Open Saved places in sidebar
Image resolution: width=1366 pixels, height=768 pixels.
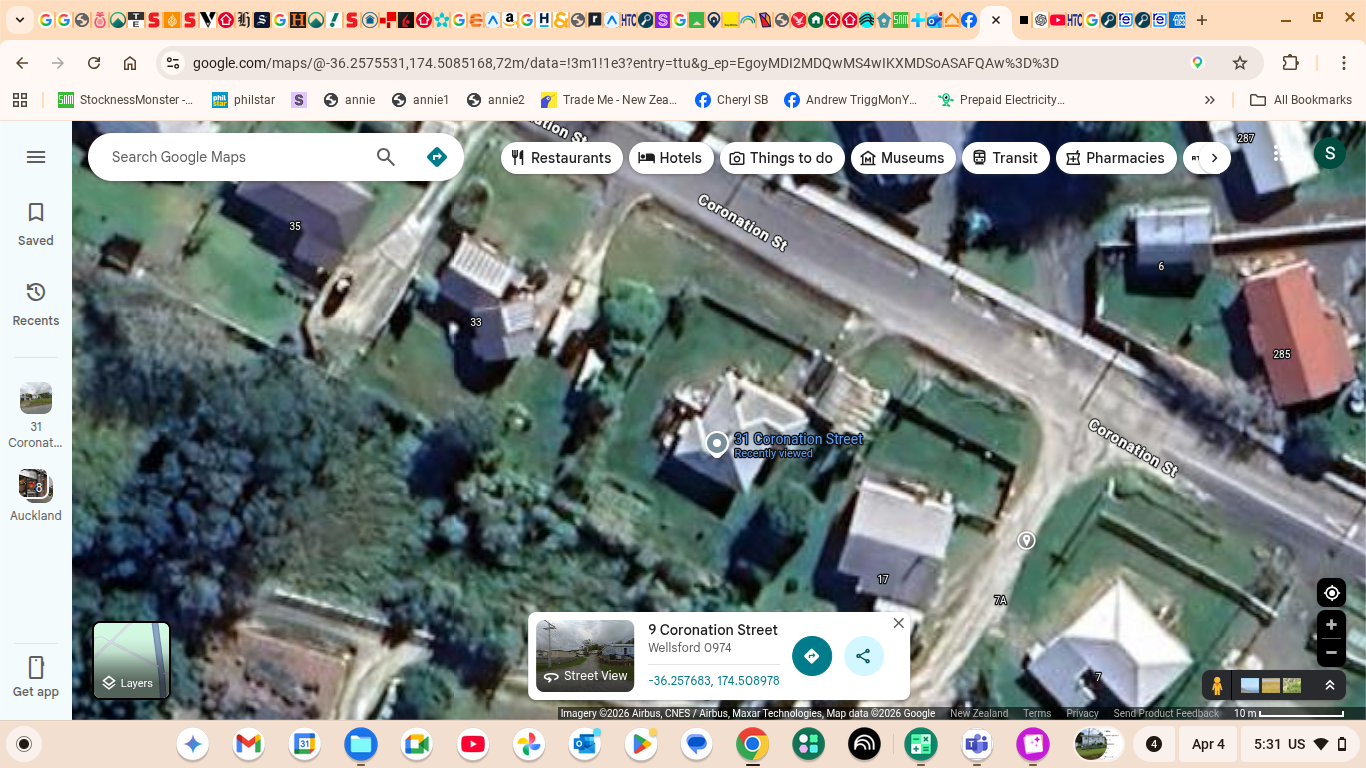point(36,223)
